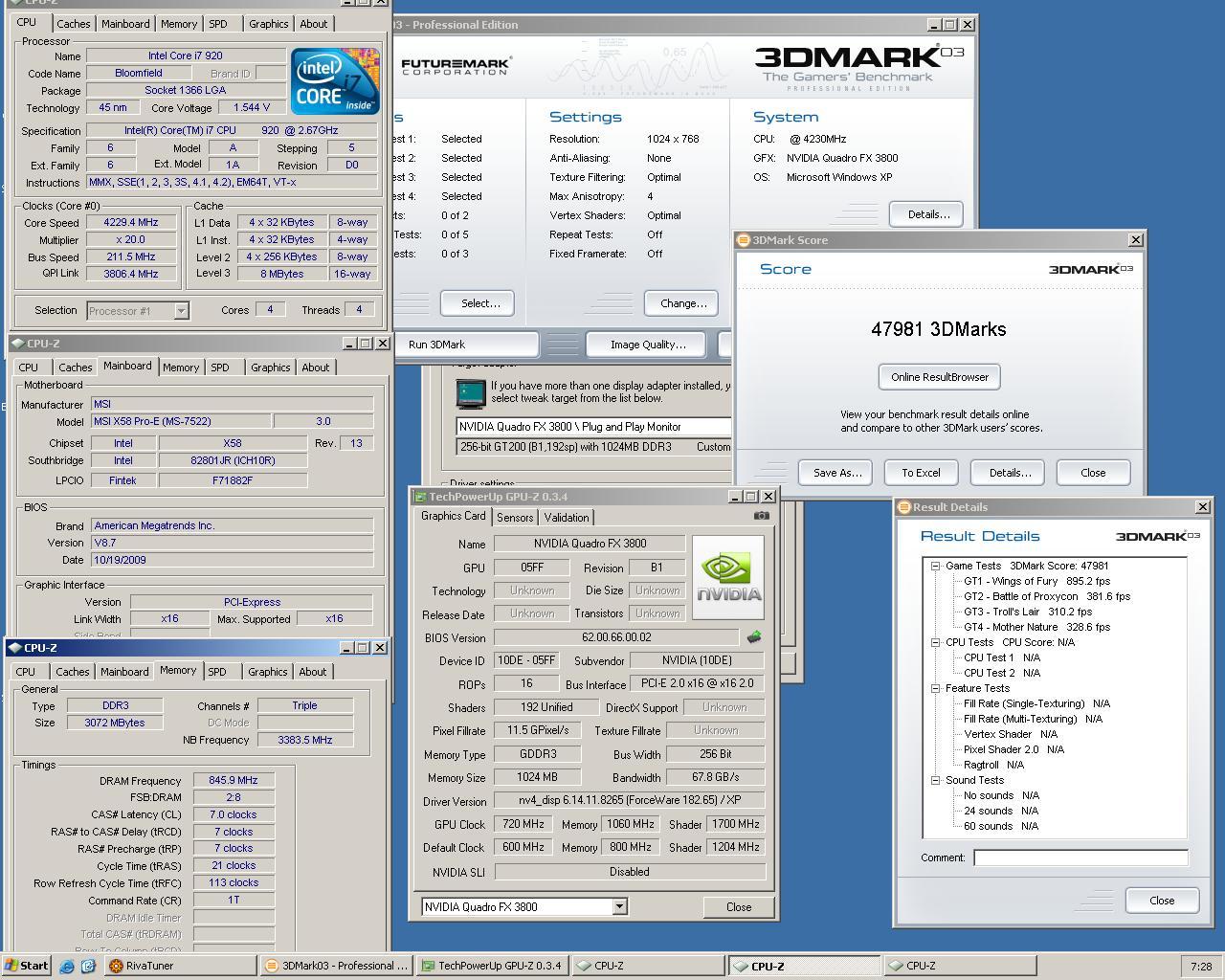Select the Graphics Card tab in GPU-Z
Image resolution: width=1225 pixels, height=980 pixels.
click(454, 516)
